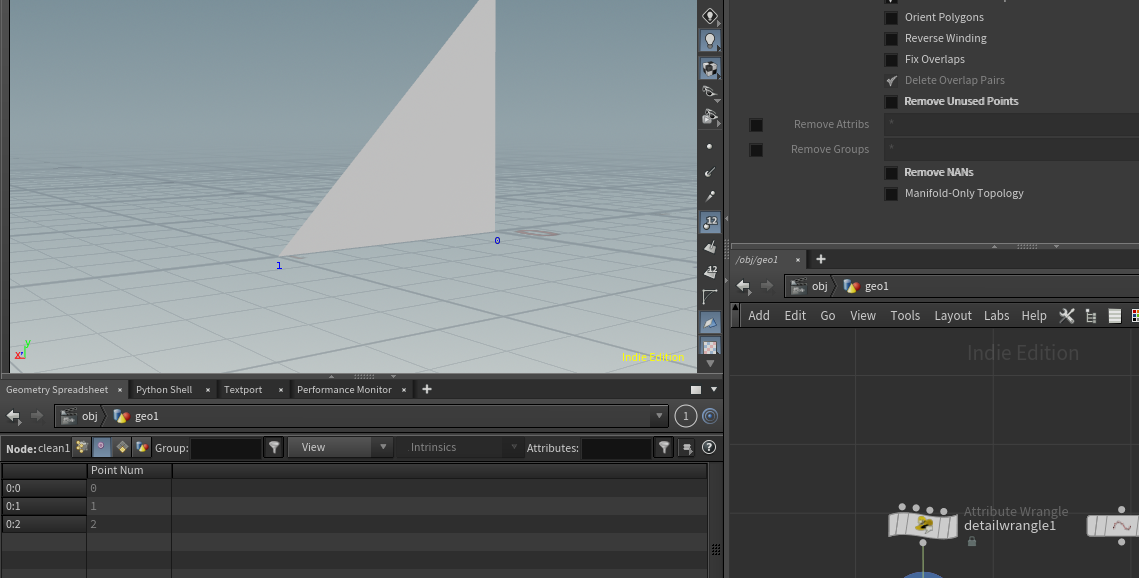The height and width of the screenshot is (578, 1139).
Task: Open the Layout menu in network editor
Action: click(952, 315)
